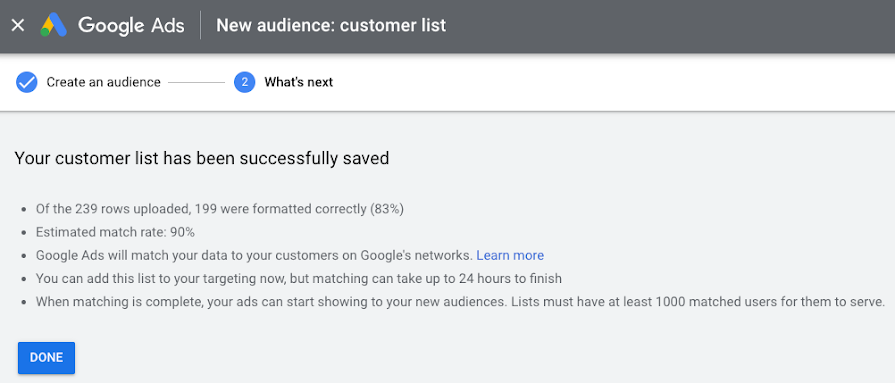
Task: Select the blue checkmark completed-step icon
Action: point(26,82)
